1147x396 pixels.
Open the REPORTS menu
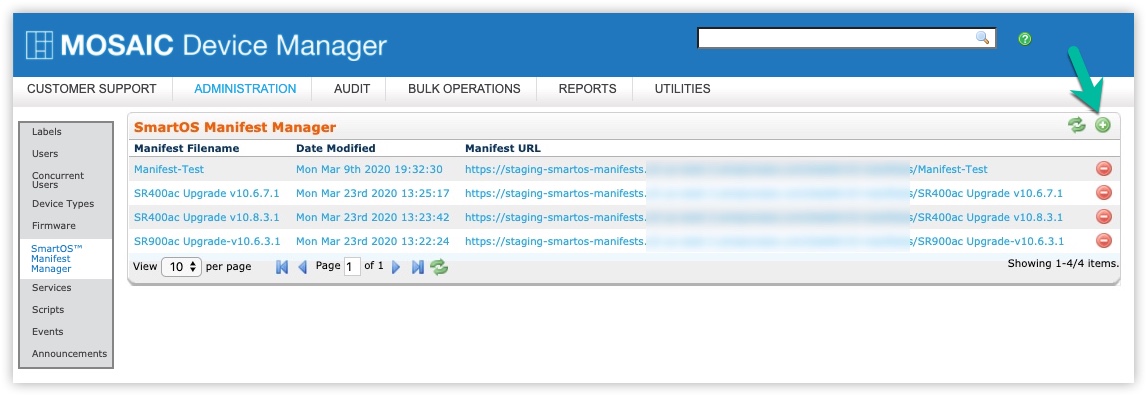(587, 89)
